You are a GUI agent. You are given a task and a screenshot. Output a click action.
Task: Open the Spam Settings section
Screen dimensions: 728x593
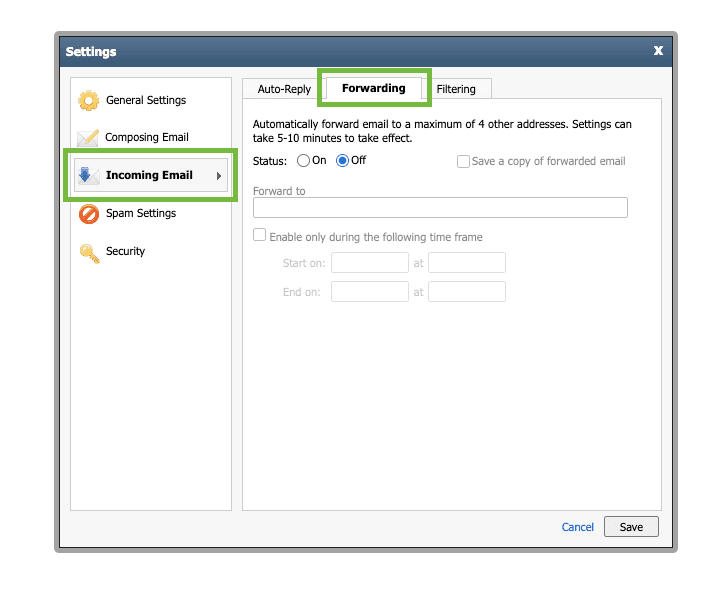click(141, 214)
